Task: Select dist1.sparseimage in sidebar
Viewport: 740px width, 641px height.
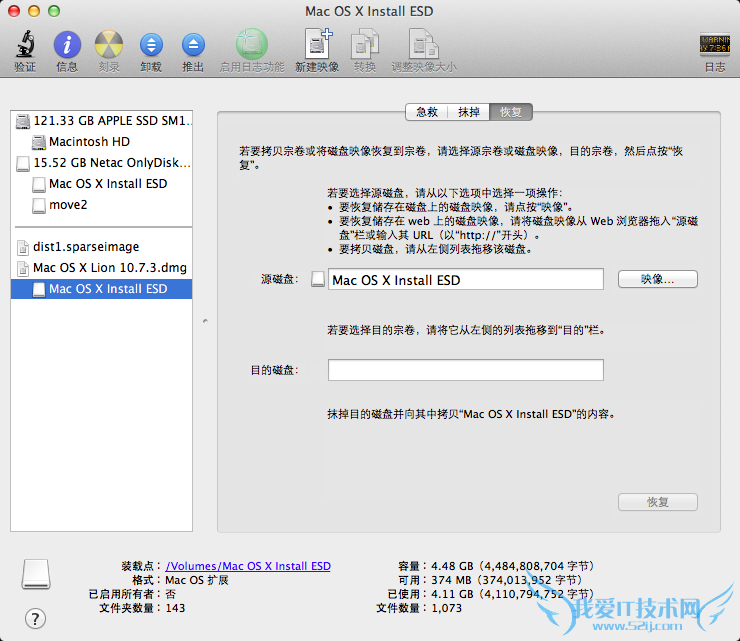Action: 101,247
